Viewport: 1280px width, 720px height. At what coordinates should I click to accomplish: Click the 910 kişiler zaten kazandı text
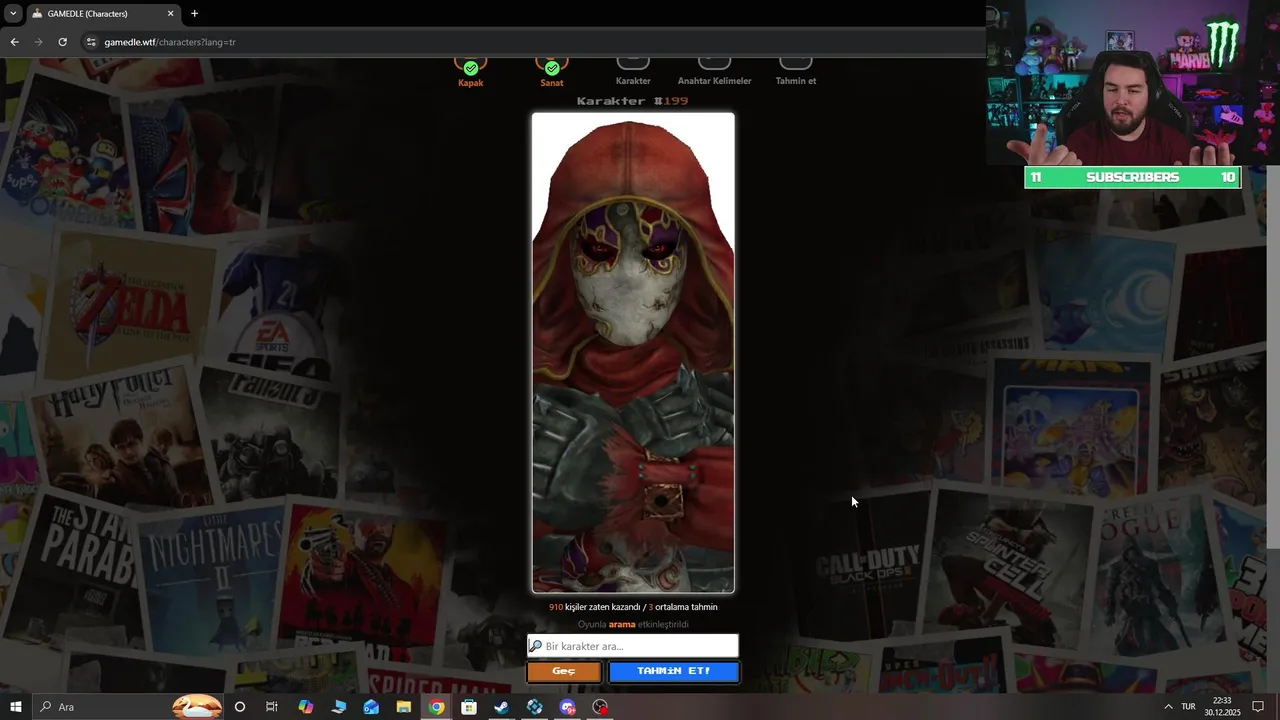[594, 607]
